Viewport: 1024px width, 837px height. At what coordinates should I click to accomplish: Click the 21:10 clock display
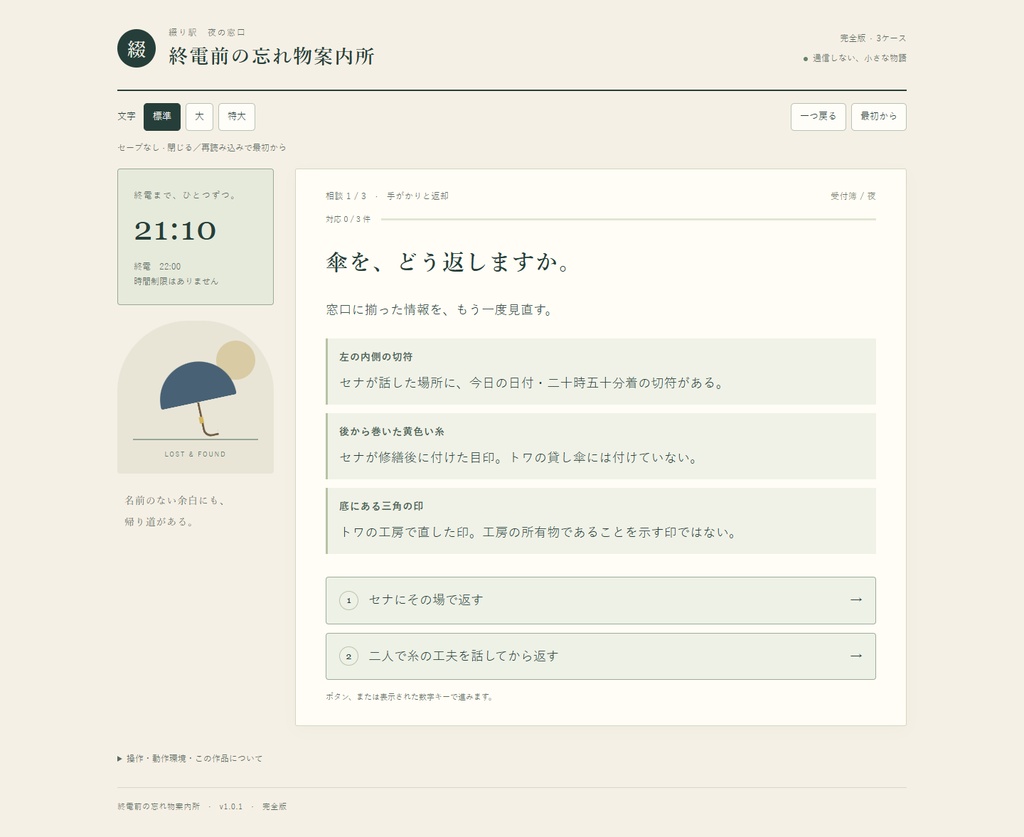tap(175, 230)
